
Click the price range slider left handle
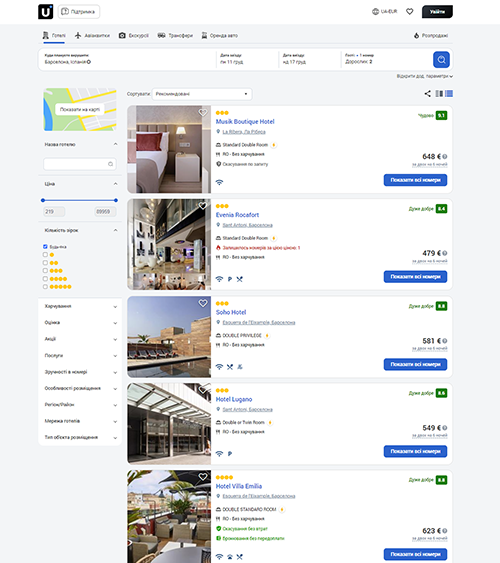click(x=43, y=200)
